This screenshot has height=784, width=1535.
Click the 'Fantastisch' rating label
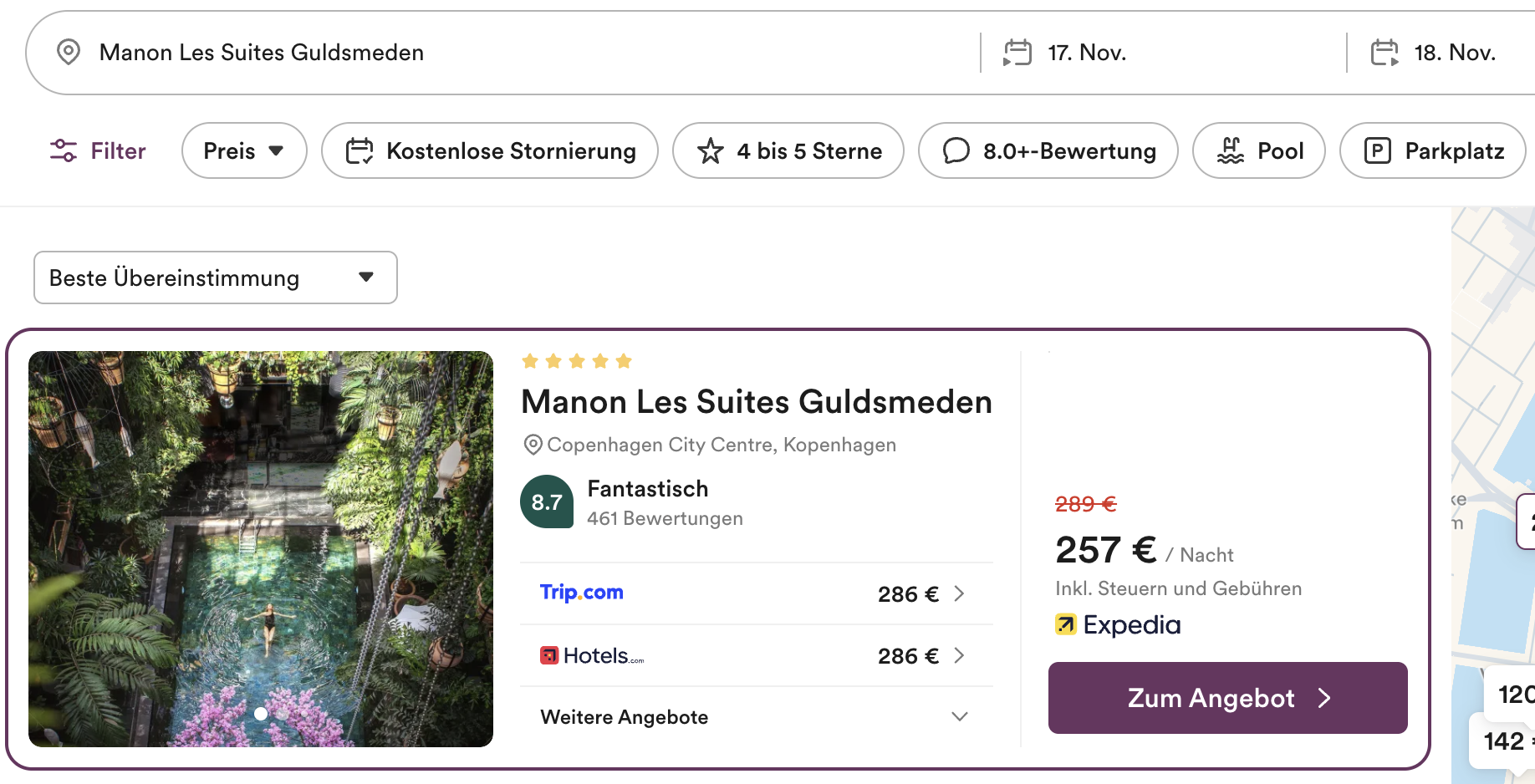tap(648, 488)
